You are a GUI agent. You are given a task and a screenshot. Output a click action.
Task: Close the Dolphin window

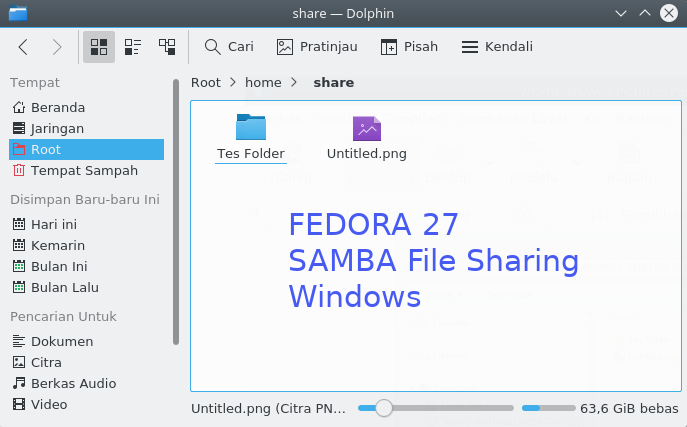click(669, 14)
